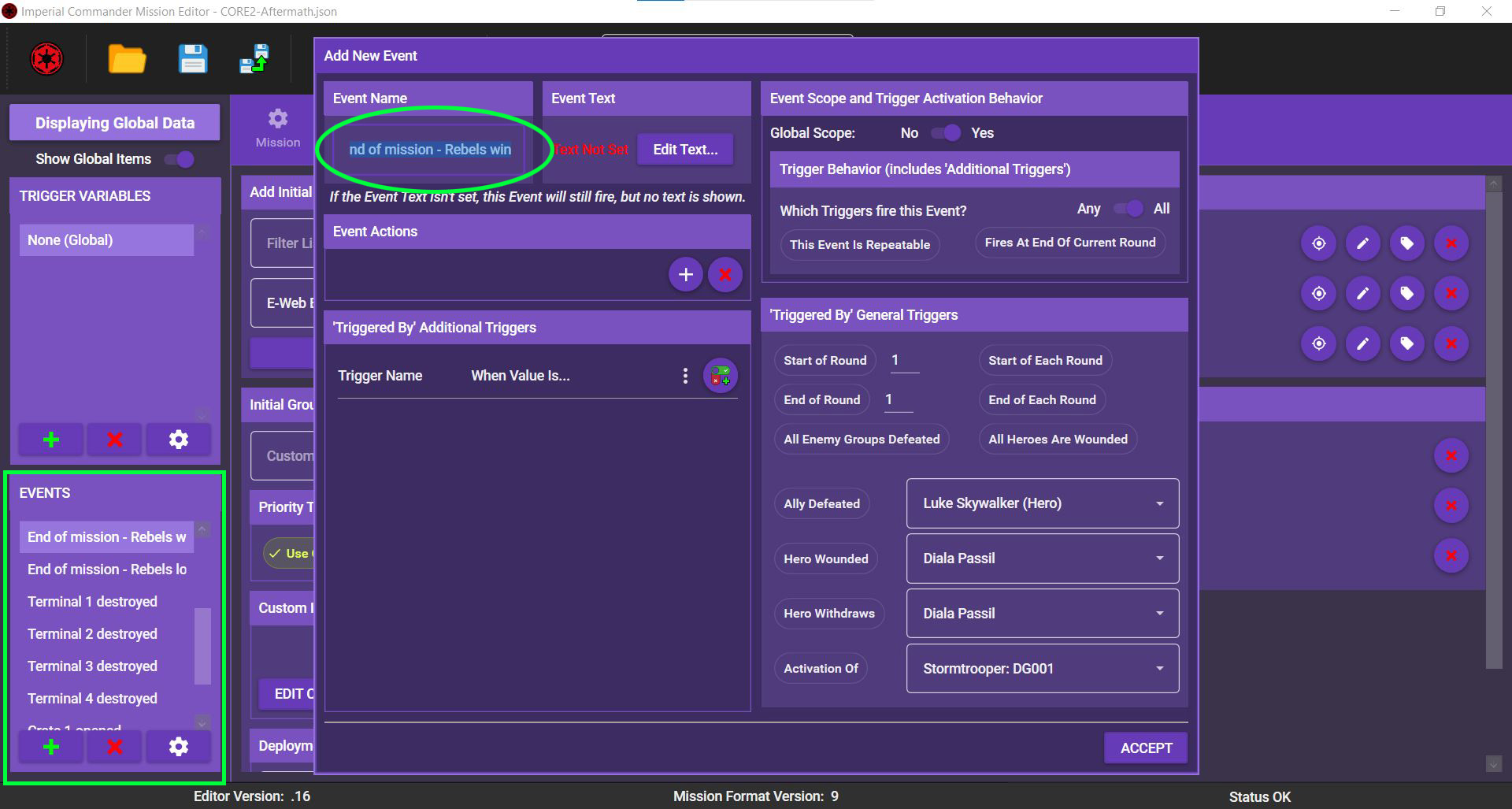The image size is (1512, 809).
Task: Delete selected event with red X
Action: point(115,747)
